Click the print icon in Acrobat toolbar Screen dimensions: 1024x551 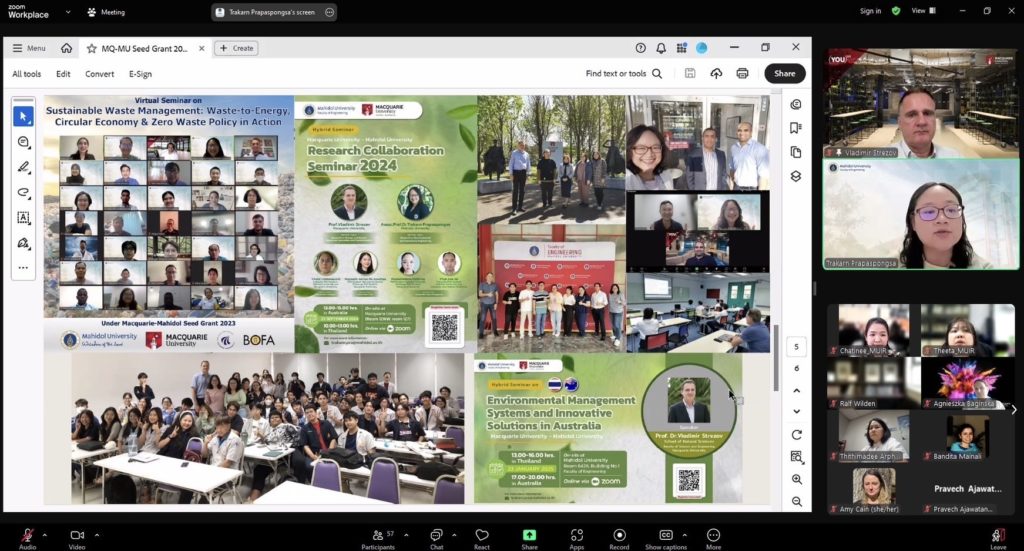coord(742,73)
